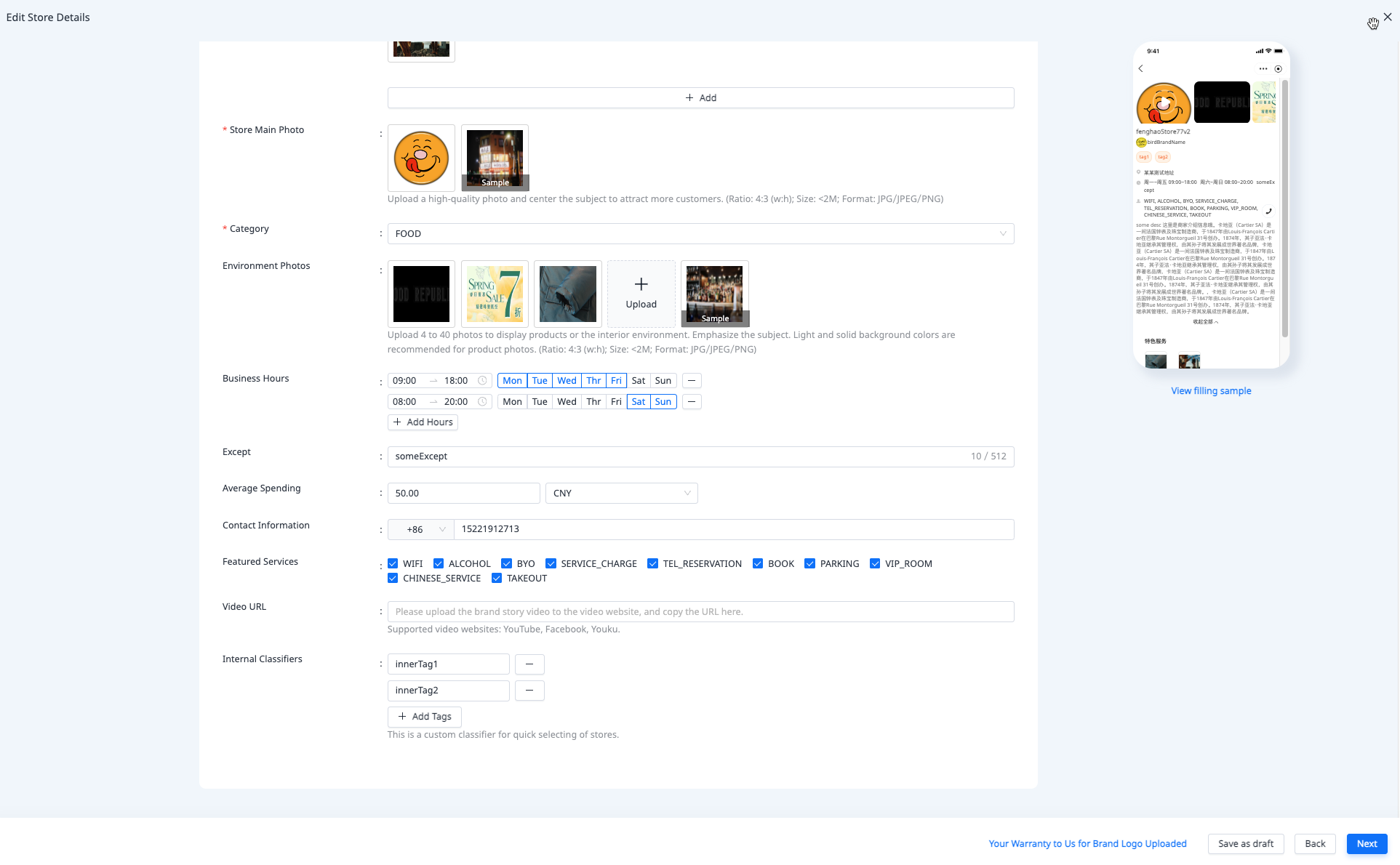The width and height of the screenshot is (1400, 865).
Task: Click into the Video URL input field
Action: 700,612
